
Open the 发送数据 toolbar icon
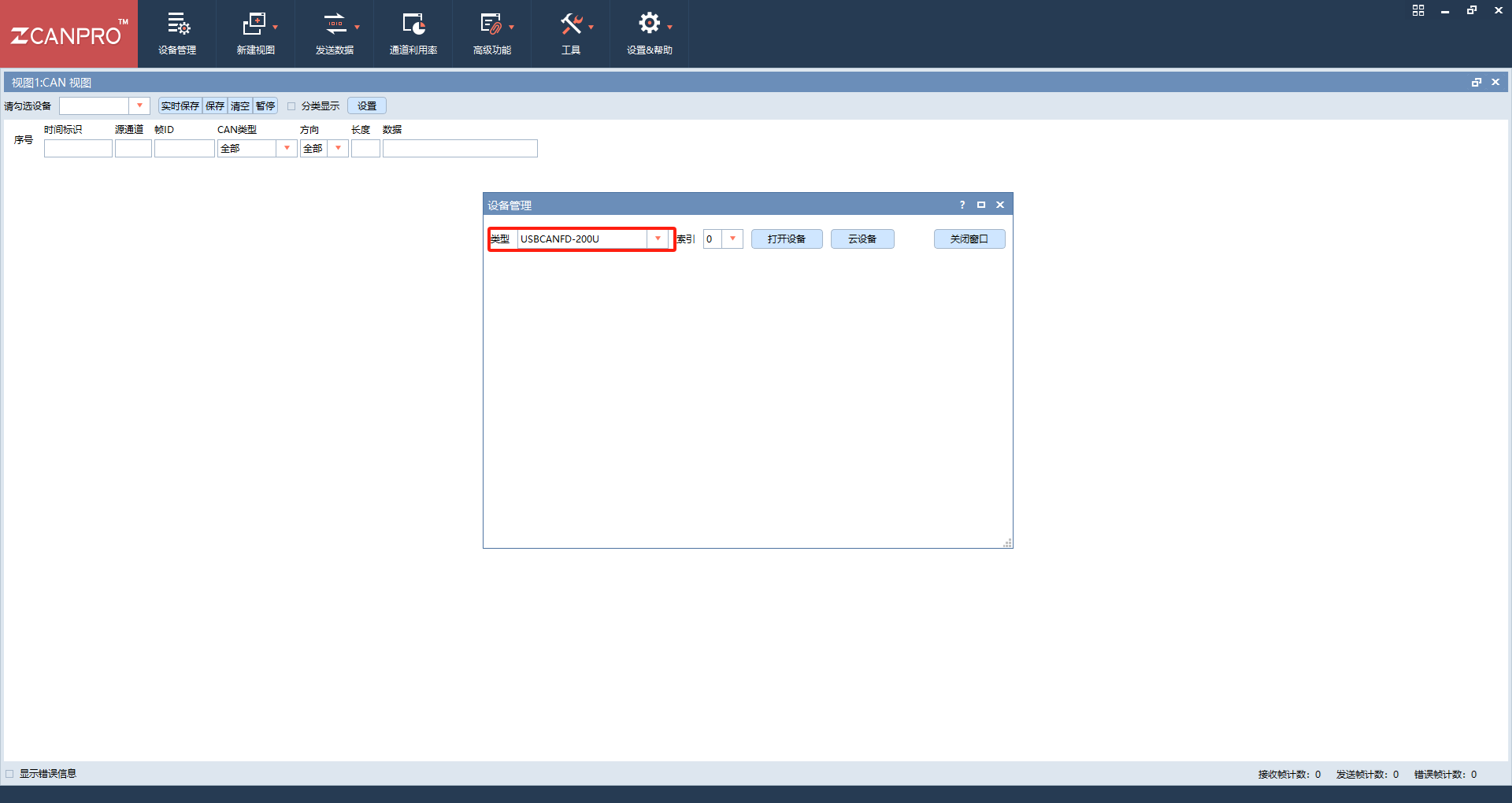pos(335,24)
